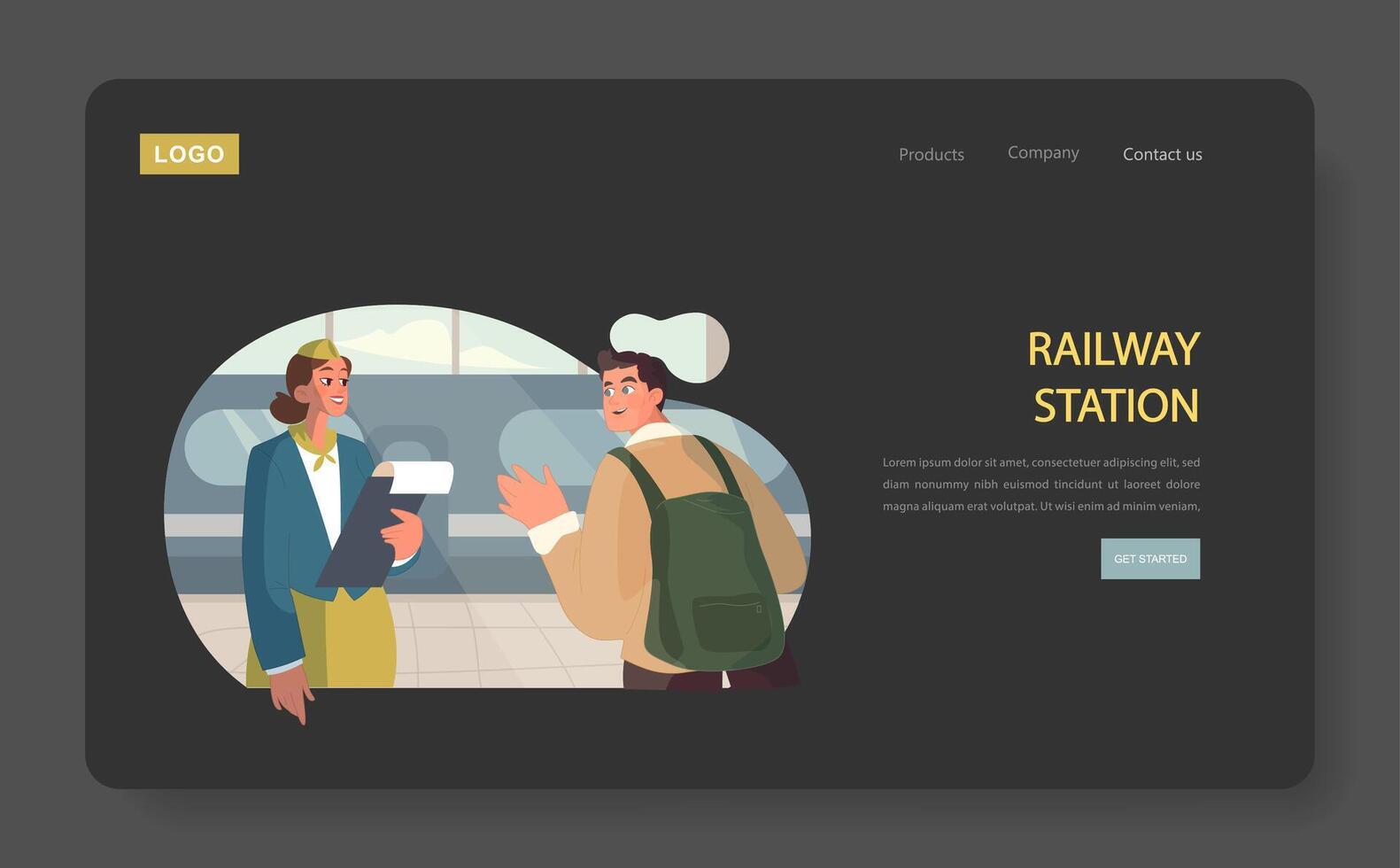Open the Products menu item
This screenshot has width=1400, height=868.
tap(932, 154)
